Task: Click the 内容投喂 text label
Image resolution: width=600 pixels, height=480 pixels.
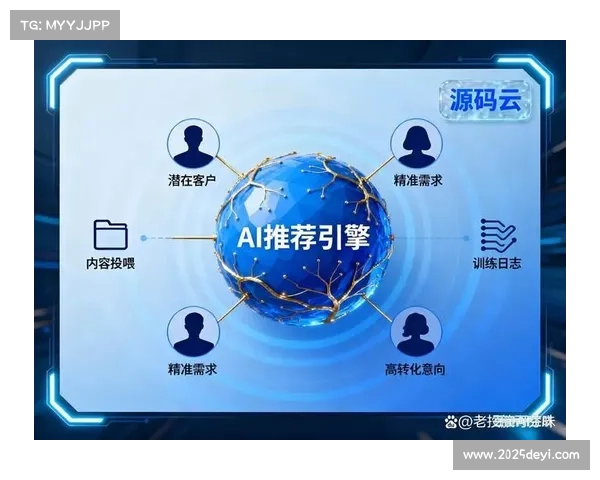Action: click(x=110, y=264)
